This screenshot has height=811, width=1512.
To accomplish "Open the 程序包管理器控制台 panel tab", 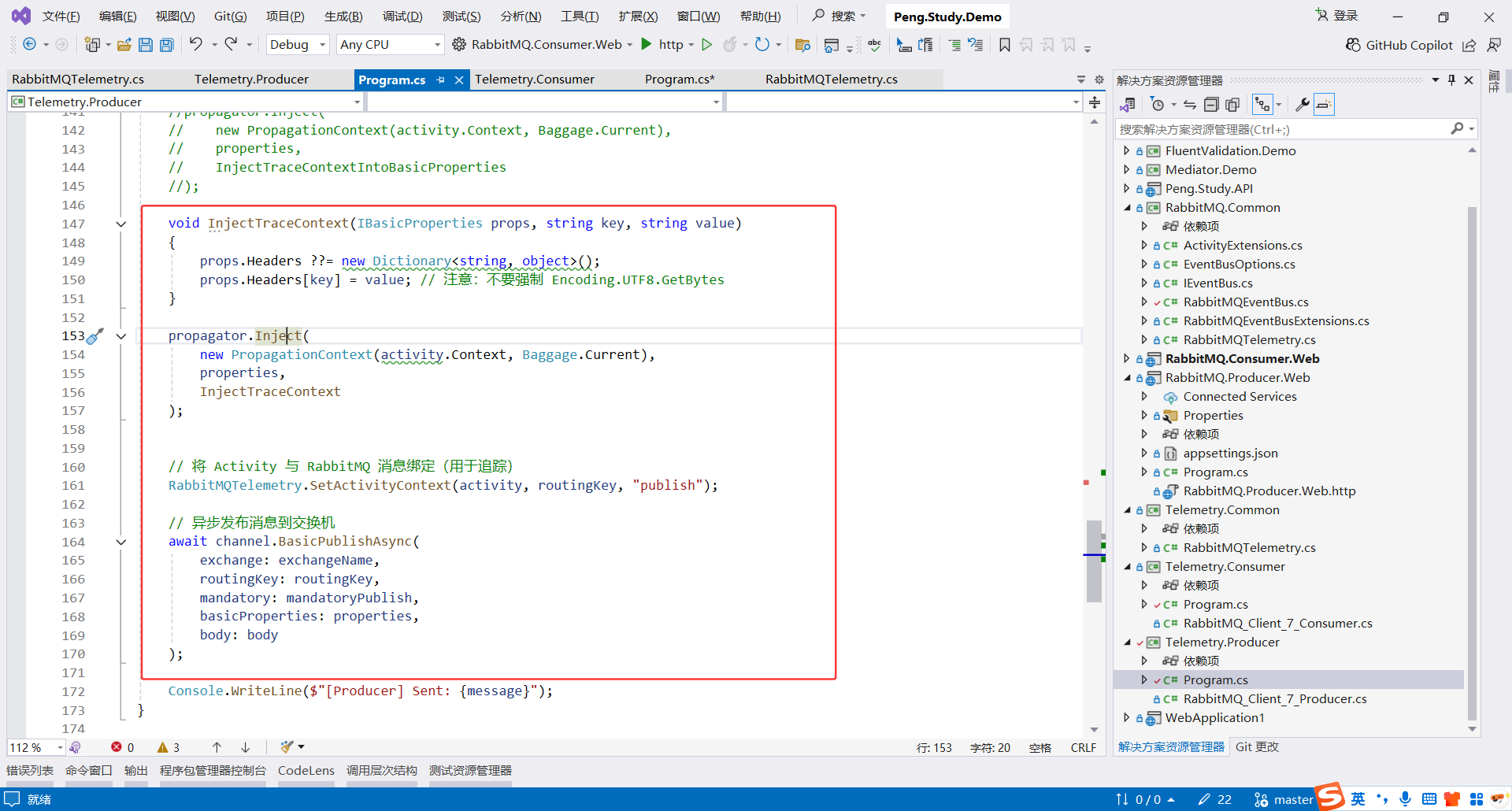I will pos(213,771).
